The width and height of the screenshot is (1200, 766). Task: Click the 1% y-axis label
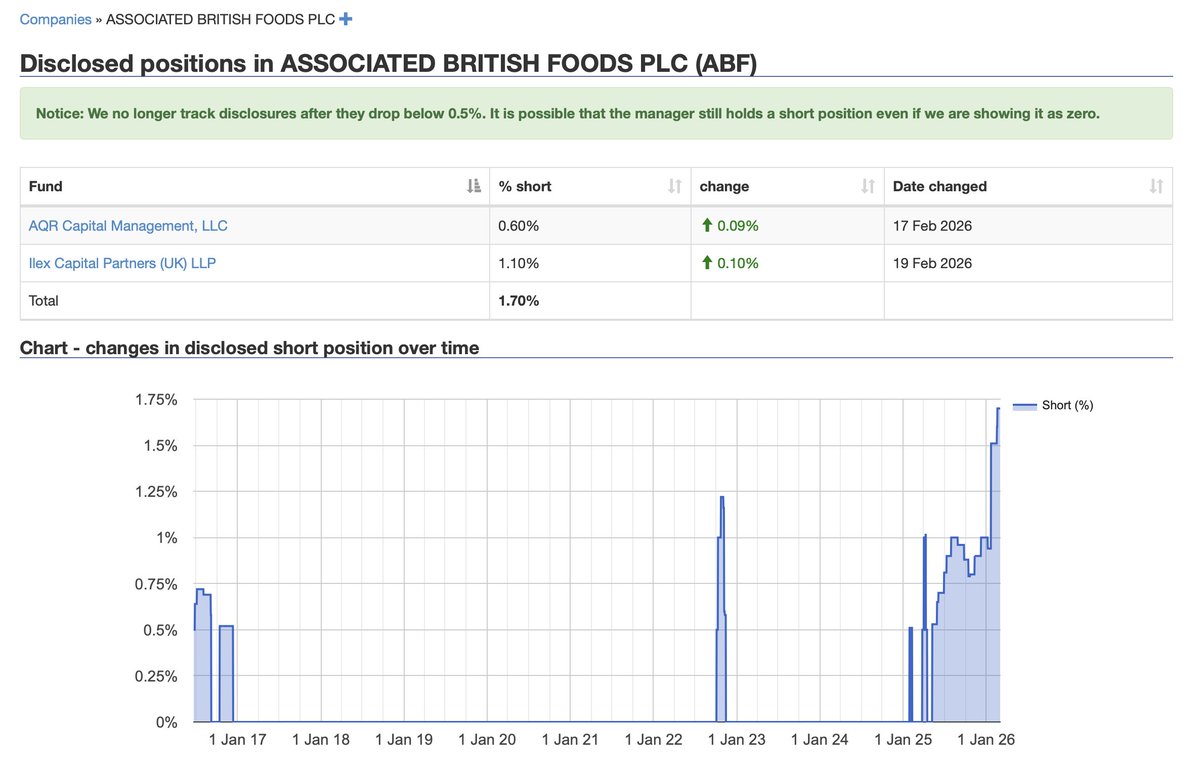[x=165, y=537]
